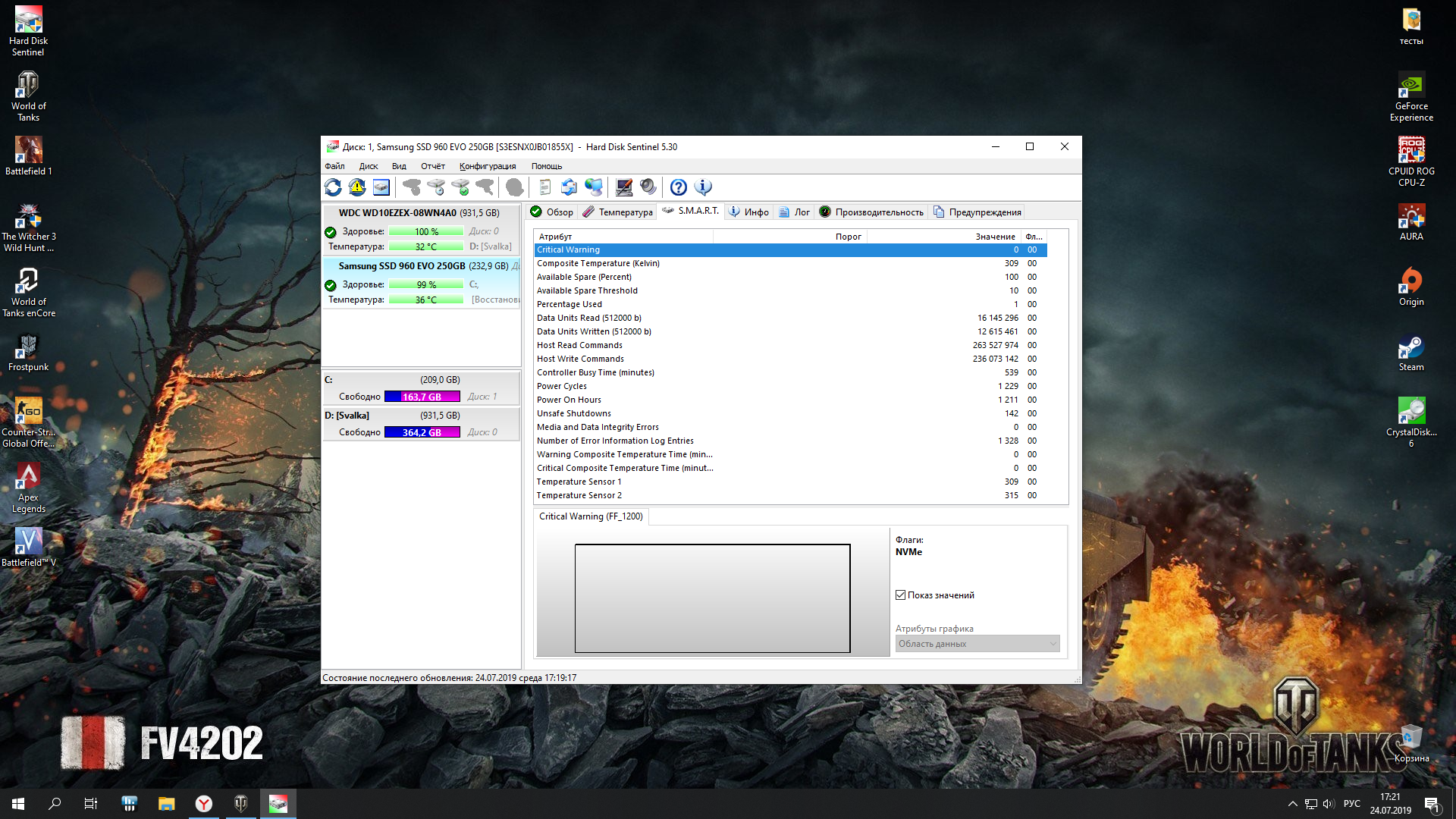This screenshot has width=1456, height=819.
Task: Expand the 'Область данных' dropdown
Action: click(x=977, y=644)
